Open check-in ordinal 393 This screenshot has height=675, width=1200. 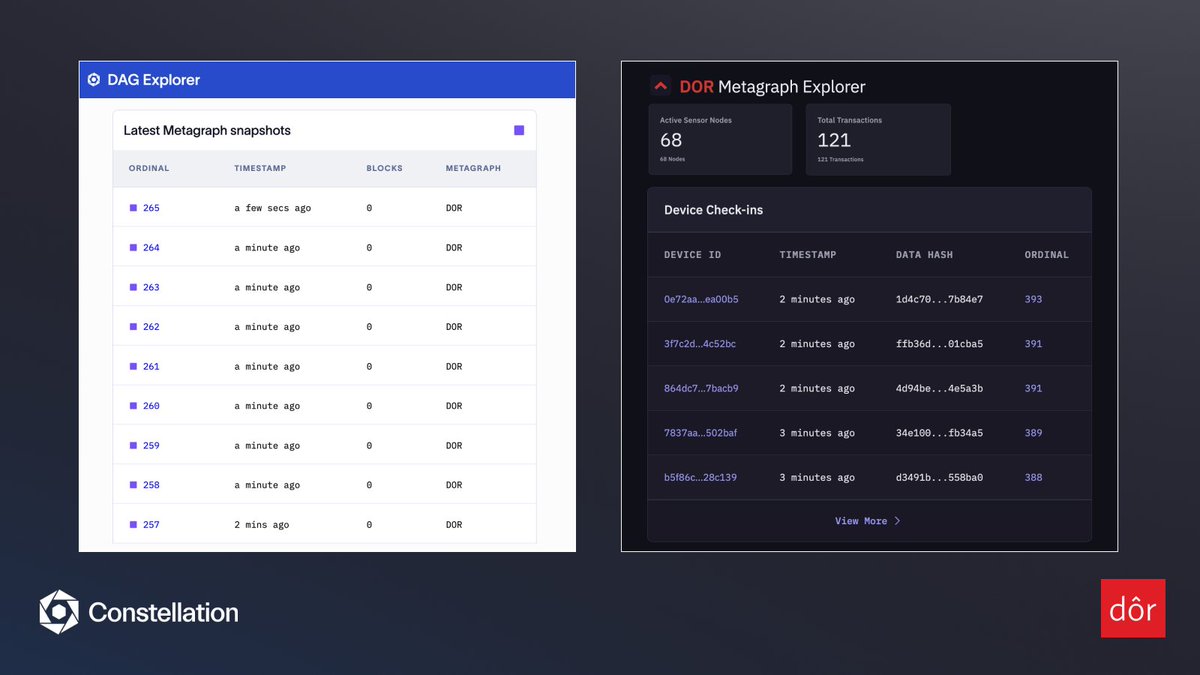(1033, 299)
